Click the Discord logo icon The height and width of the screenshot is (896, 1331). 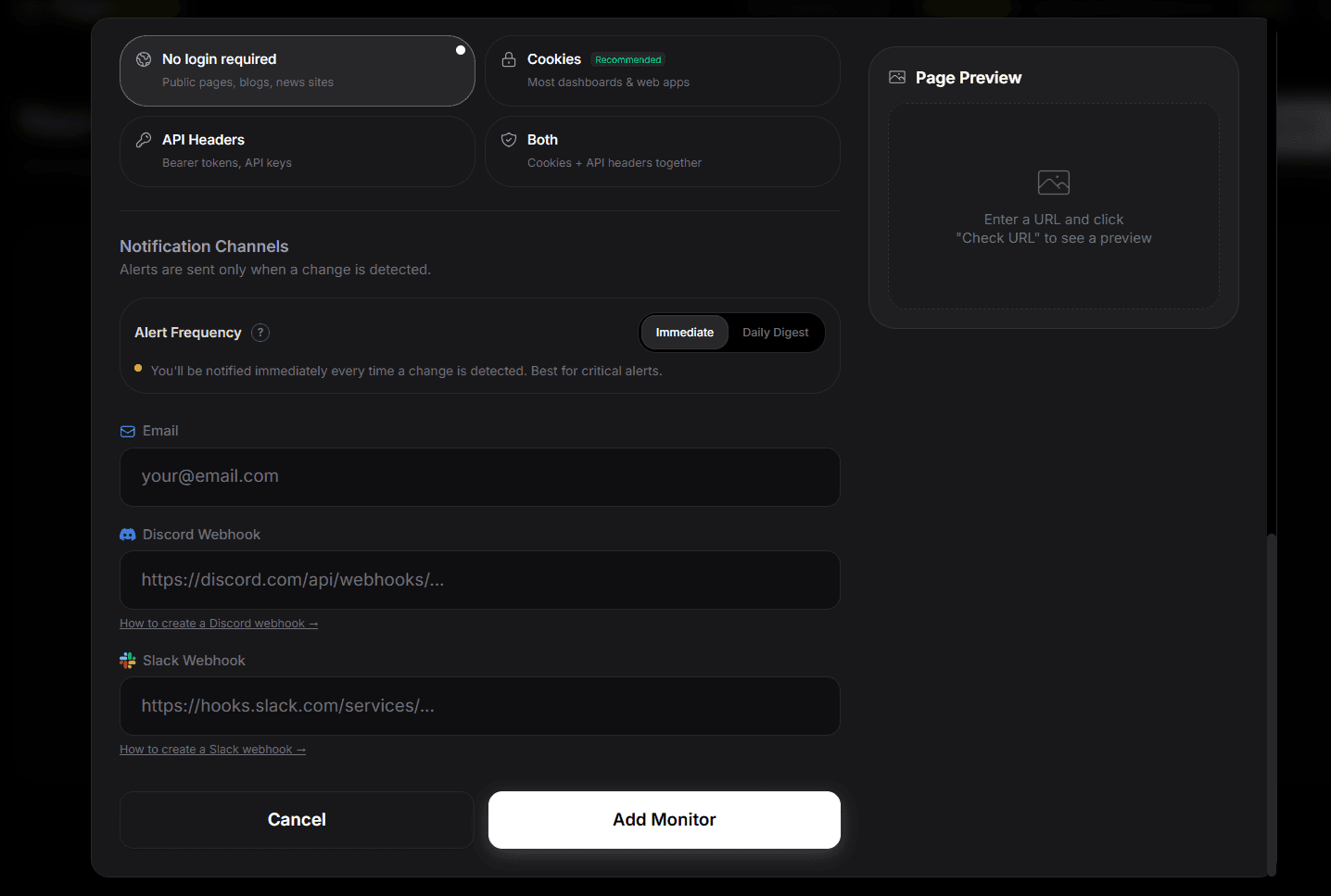pos(127,534)
